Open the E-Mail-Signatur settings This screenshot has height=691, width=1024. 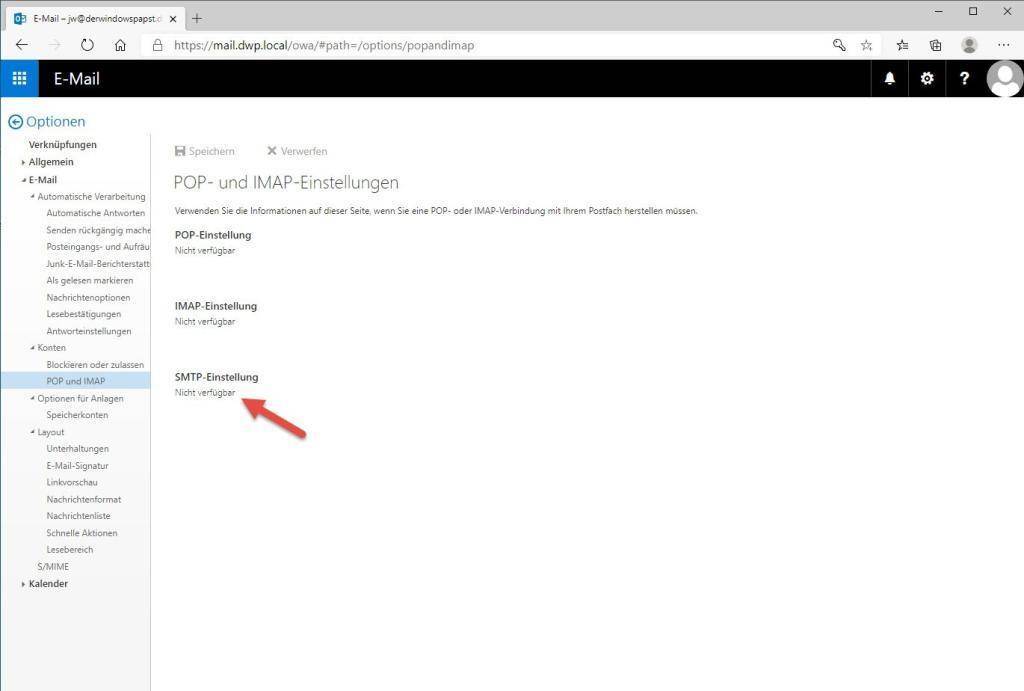(79, 465)
